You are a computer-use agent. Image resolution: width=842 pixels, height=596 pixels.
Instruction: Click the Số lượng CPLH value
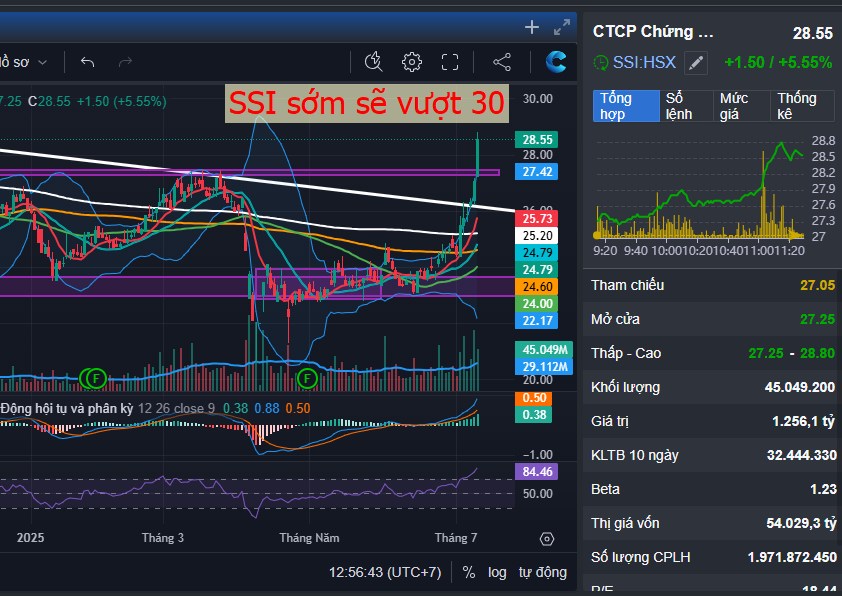[x=792, y=557]
